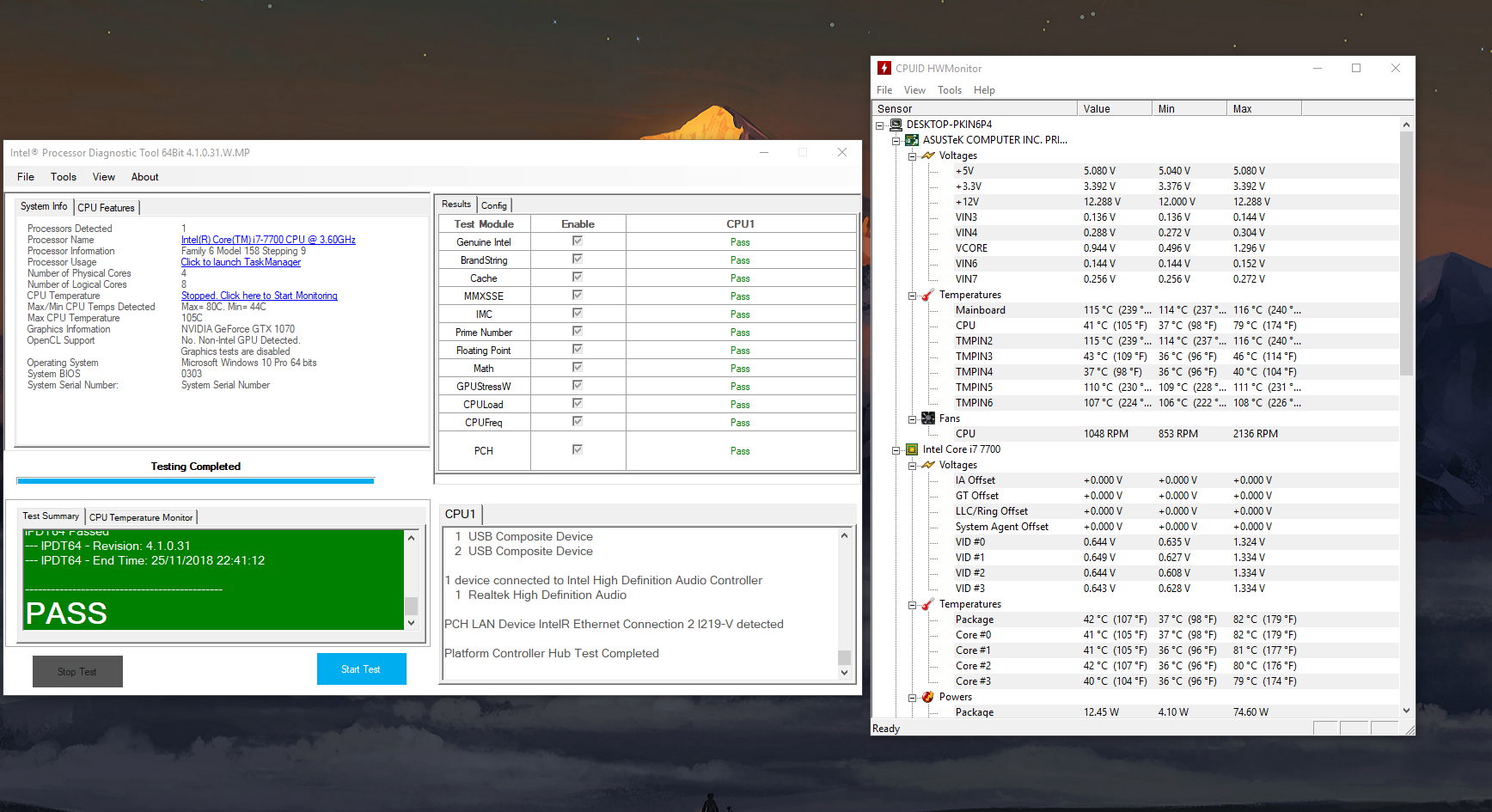Open the File menu in Intel Diagnostic Tool

coord(26,177)
